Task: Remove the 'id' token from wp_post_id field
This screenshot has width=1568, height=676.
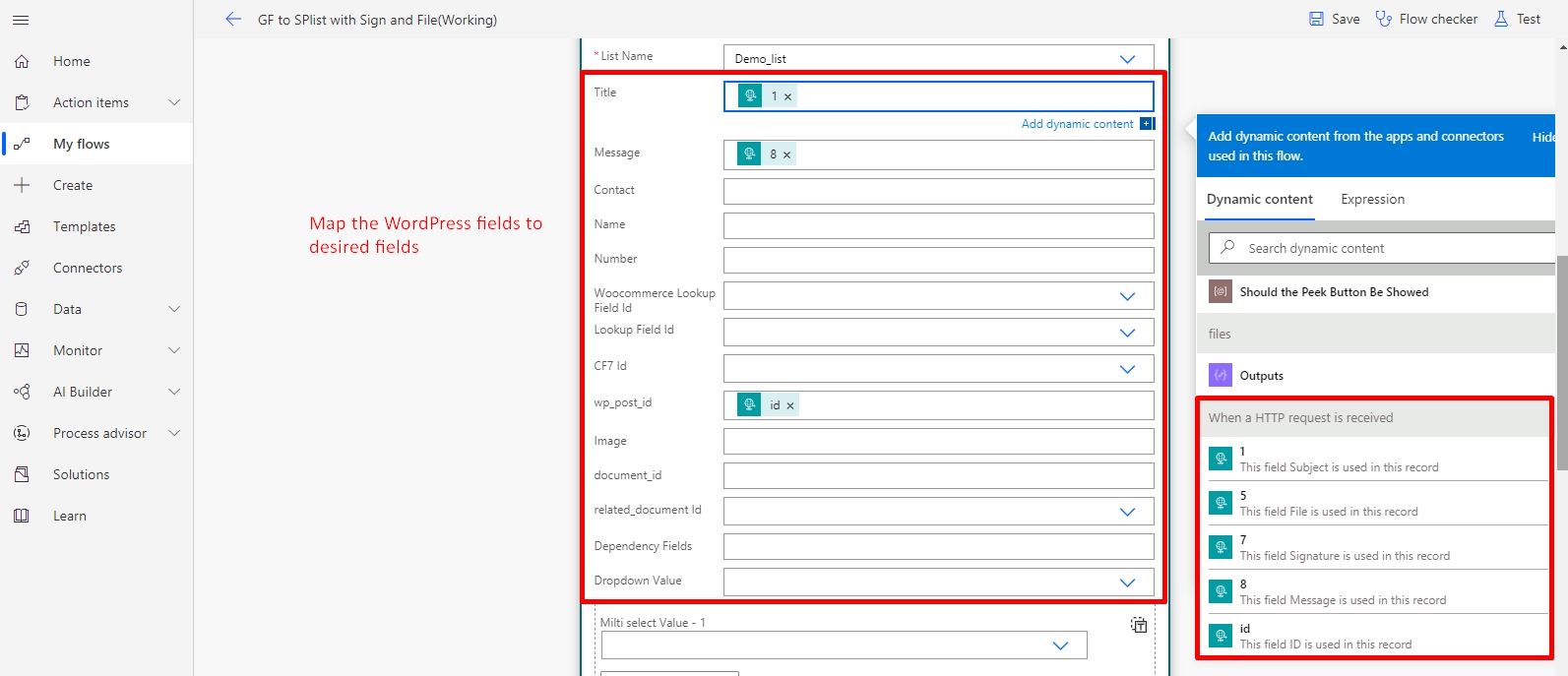Action: point(789,405)
